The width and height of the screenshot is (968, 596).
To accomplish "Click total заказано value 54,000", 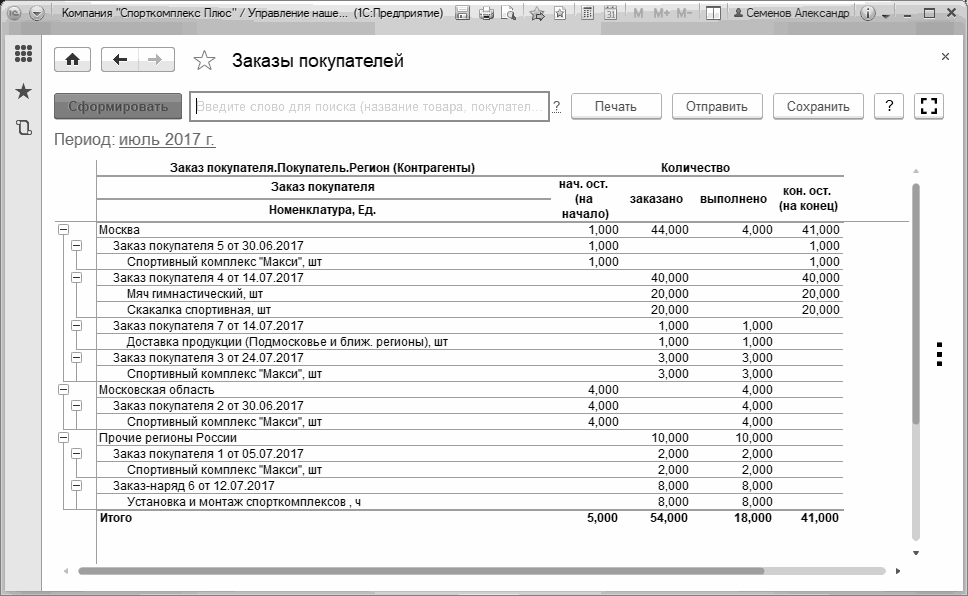I will [669, 518].
